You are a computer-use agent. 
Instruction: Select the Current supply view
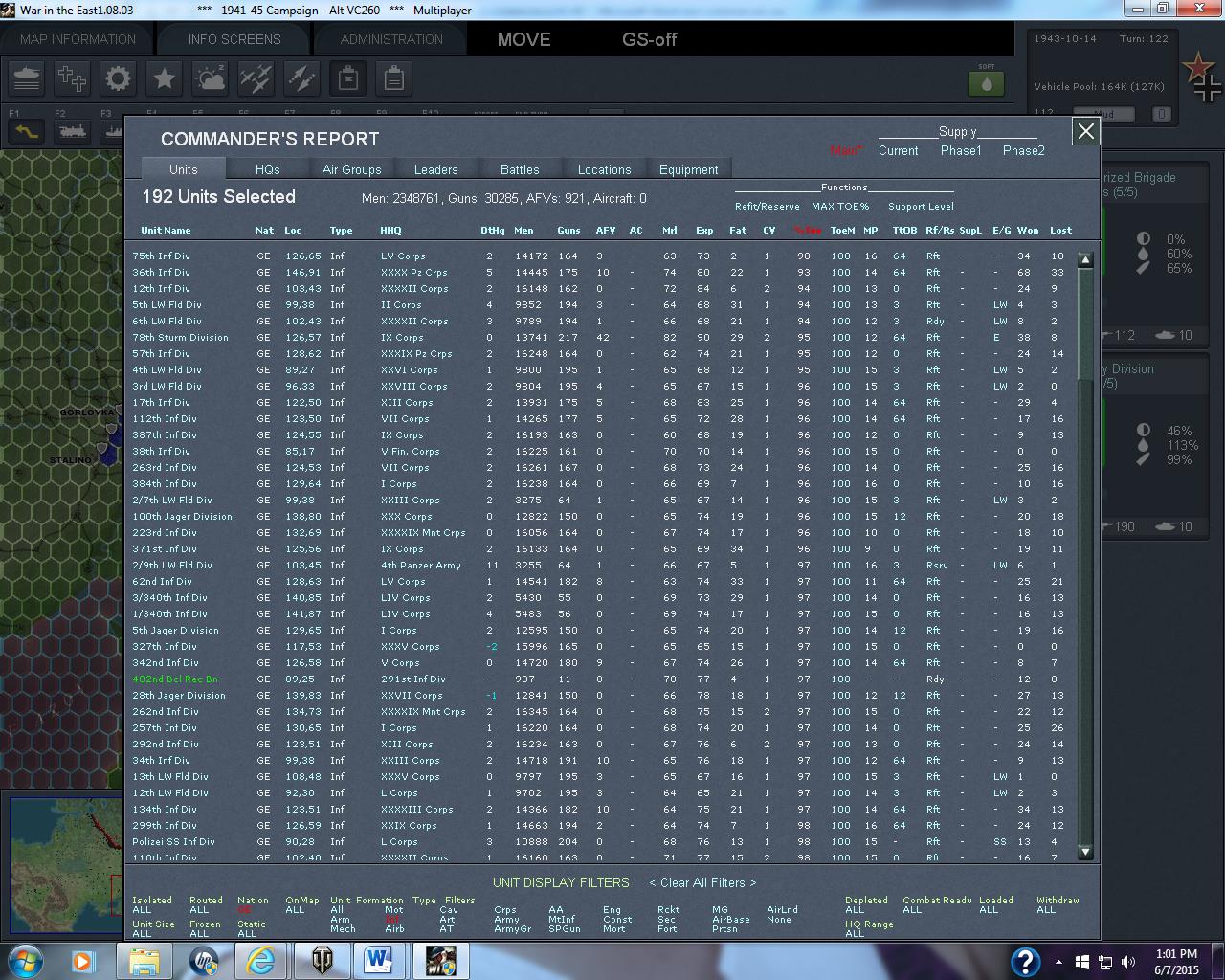[x=899, y=150]
